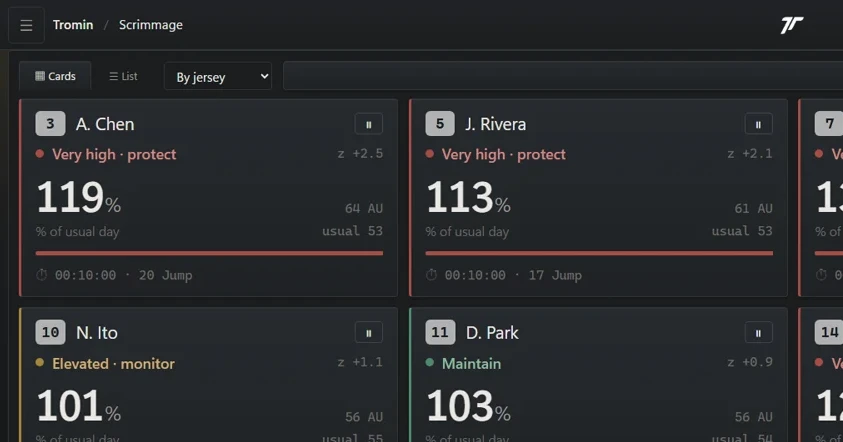Focus the search input field
843x442 pixels.
563,76
